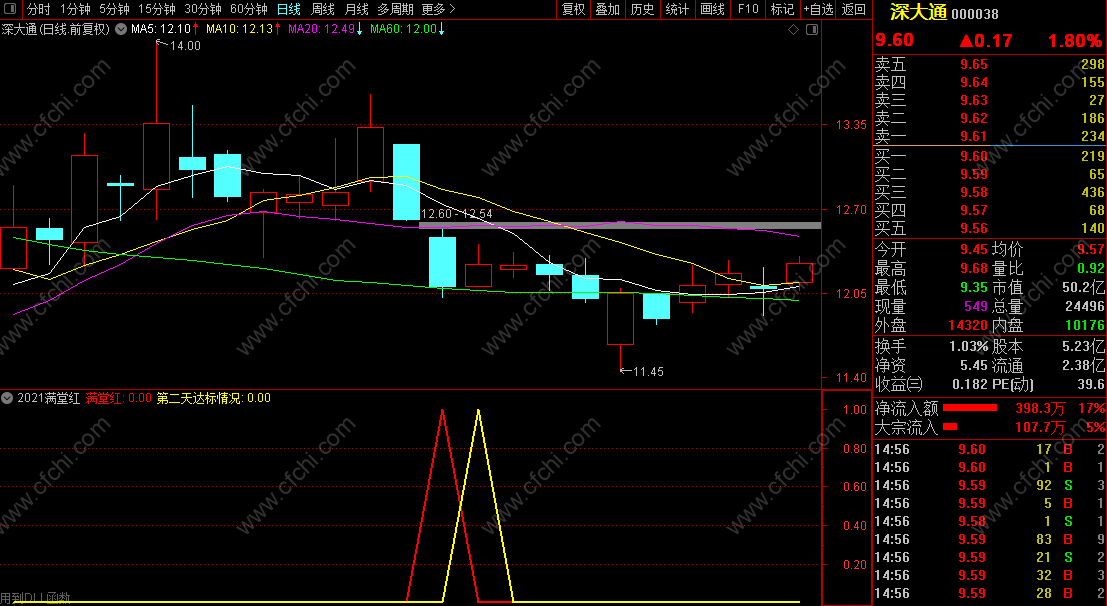1107x606 pixels.
Task: Click the 最低 value 9.35
Action: click(x=974, y=287)
